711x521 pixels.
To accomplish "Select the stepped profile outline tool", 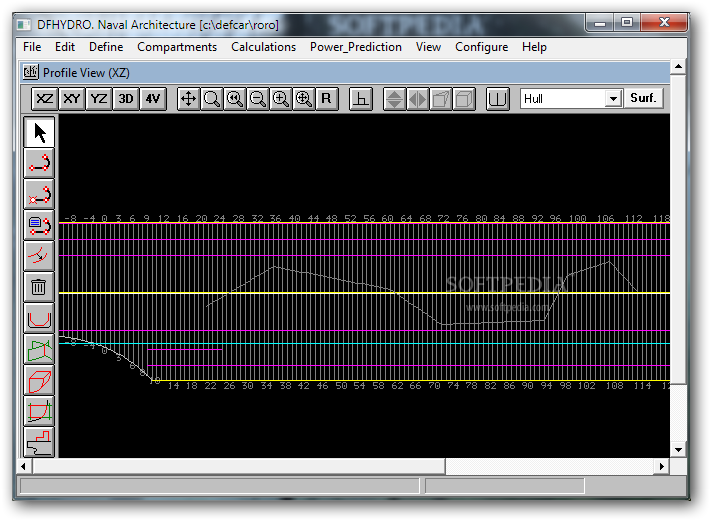I will coord(39,442).
